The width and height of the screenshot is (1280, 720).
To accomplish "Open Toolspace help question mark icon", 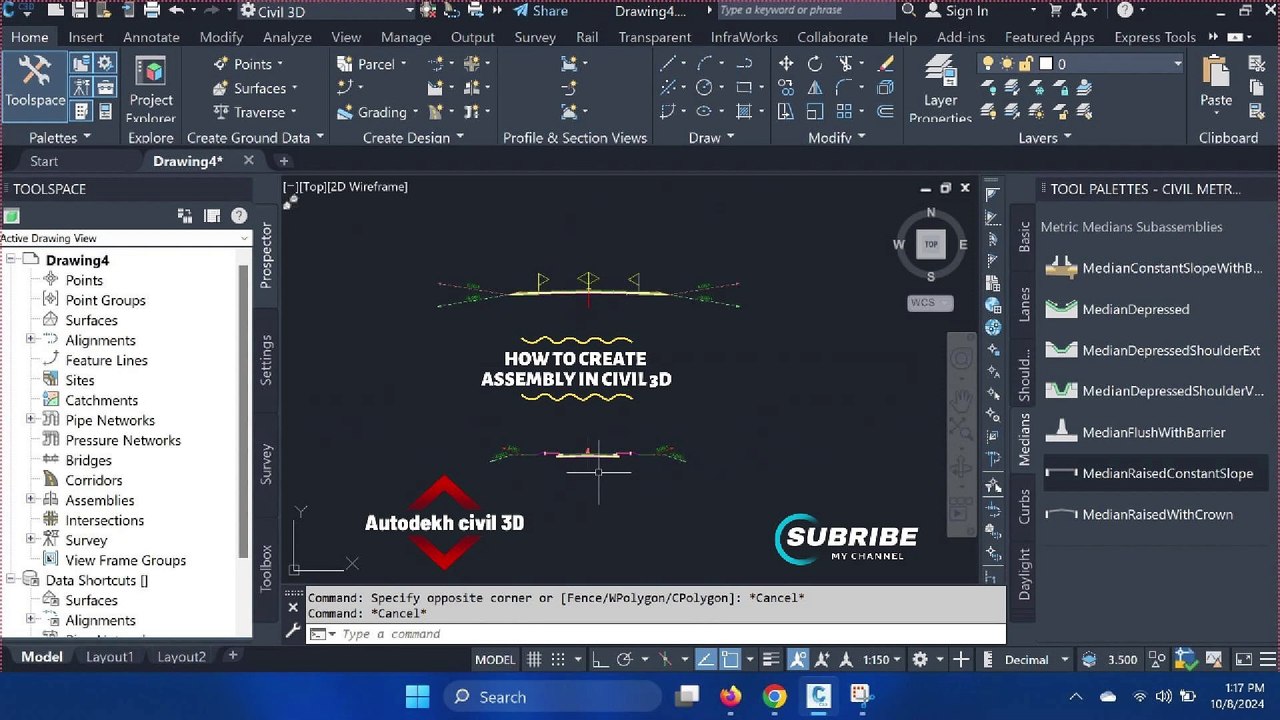I will point(239,215).
